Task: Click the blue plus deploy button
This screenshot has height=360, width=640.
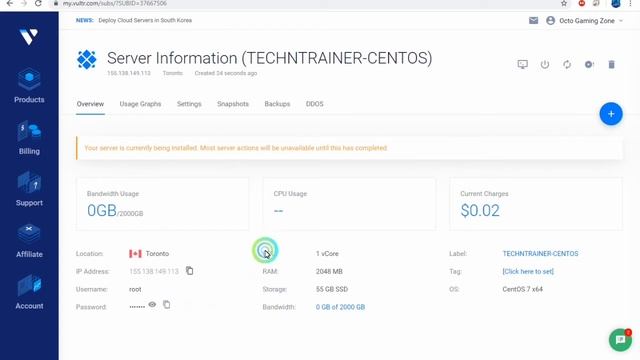Action: pos(611,114)
